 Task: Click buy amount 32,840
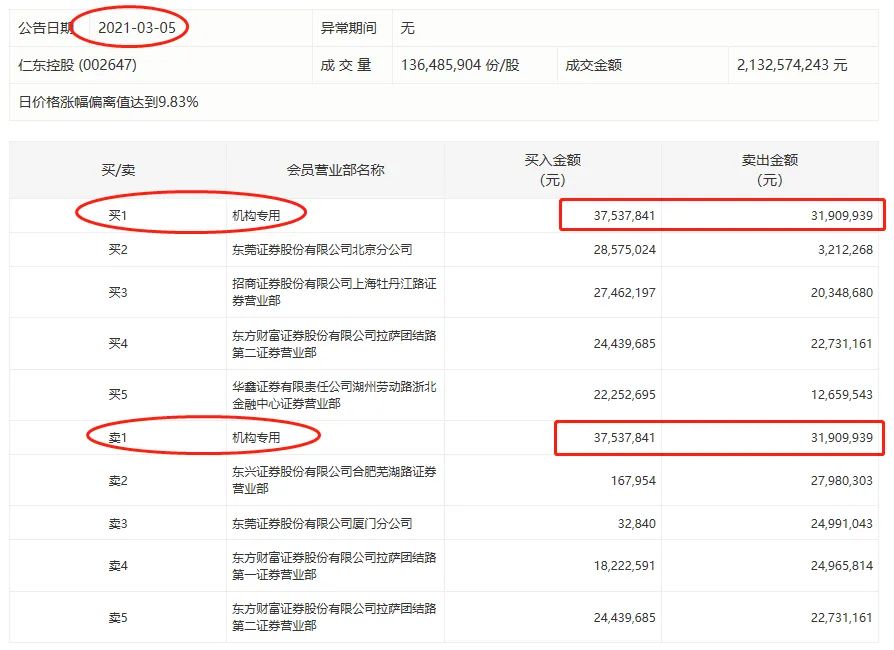click(637, 523)
